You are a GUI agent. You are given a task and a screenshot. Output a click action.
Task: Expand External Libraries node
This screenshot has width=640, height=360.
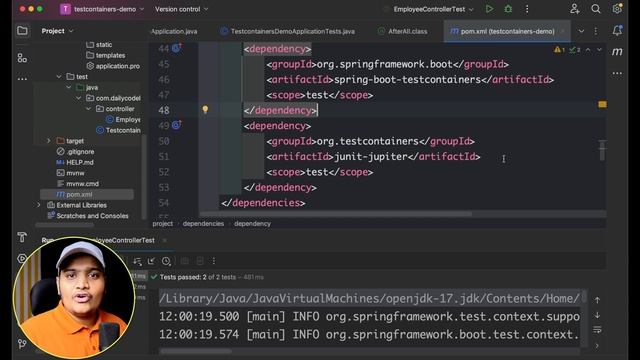pyautogui.click(x=39, y=205)
